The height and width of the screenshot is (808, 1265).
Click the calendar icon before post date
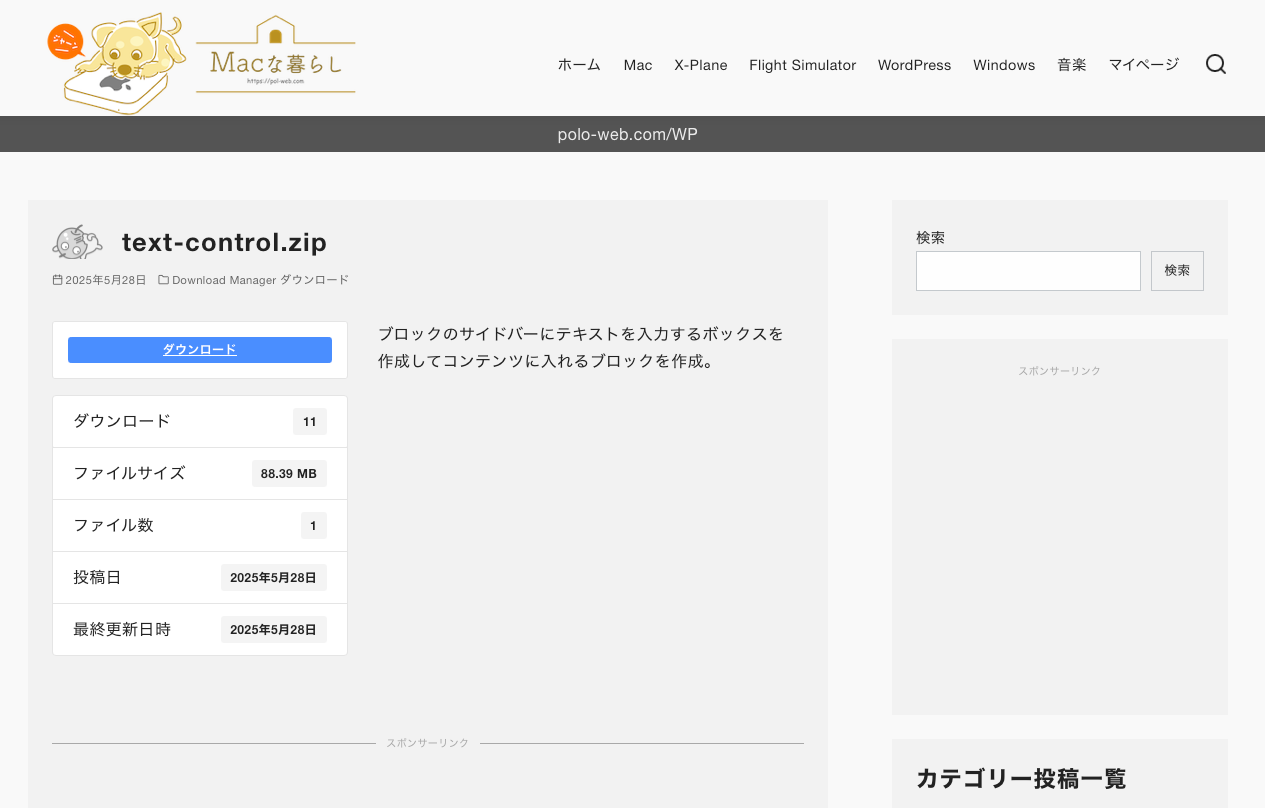coord(57,280)
